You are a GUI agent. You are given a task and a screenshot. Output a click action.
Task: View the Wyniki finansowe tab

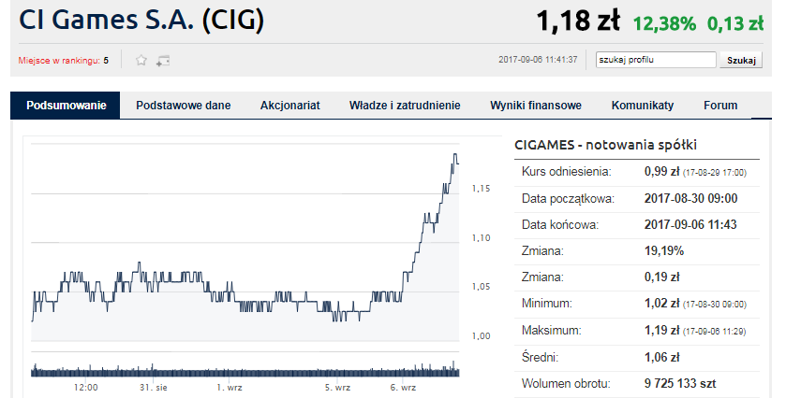pos(536,105)
